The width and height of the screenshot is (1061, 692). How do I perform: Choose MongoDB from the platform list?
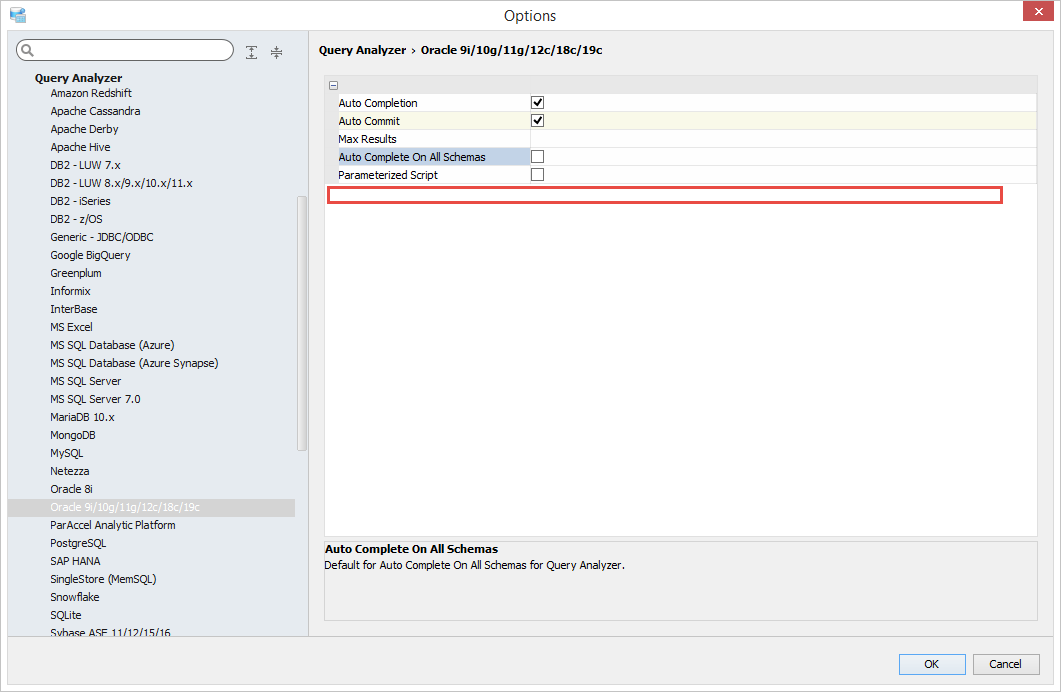tap(73, 435)
